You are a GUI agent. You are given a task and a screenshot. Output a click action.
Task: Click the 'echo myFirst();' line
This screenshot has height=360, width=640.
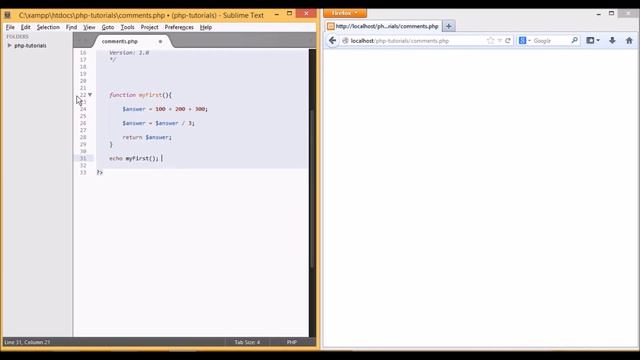134,158
